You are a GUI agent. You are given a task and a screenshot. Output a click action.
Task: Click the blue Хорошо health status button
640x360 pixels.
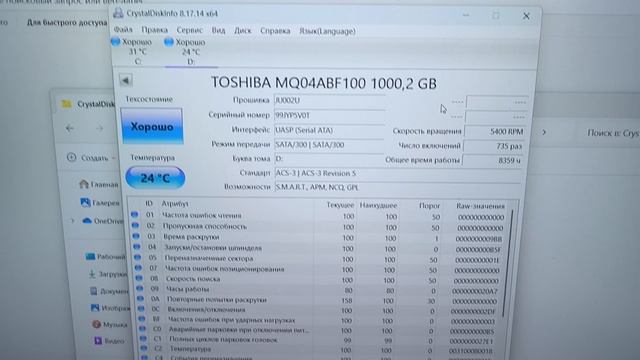152,126
